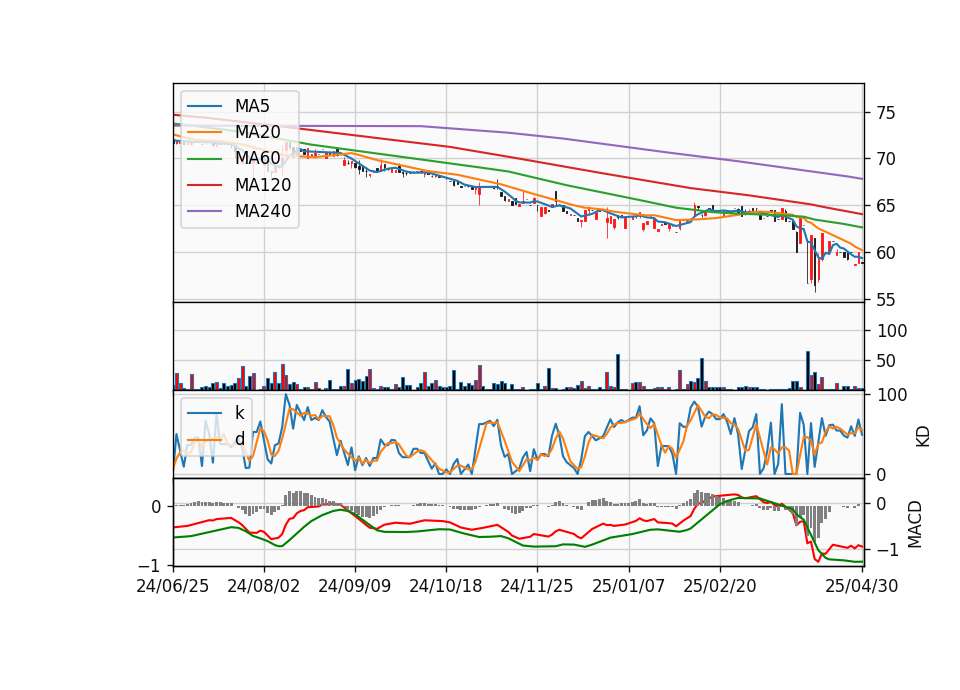Click the 24/10/18 date axis label
The height and width of the screenshot is (690, 960).
point(446,586)
